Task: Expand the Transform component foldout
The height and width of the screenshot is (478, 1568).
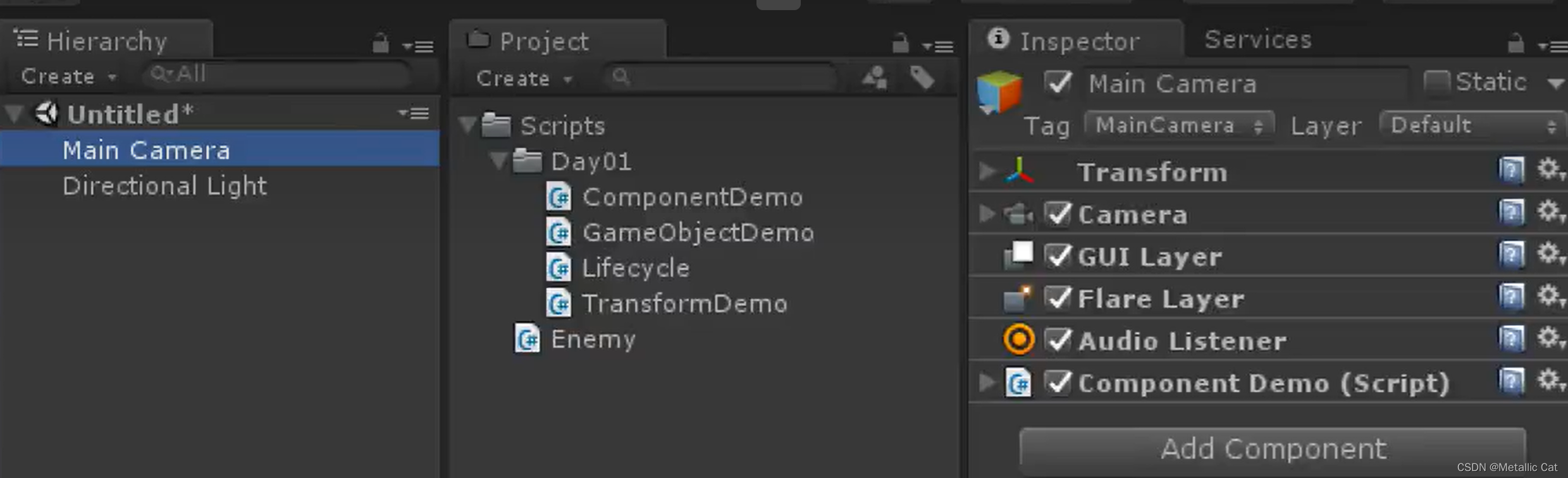Action: pos(986,171)
